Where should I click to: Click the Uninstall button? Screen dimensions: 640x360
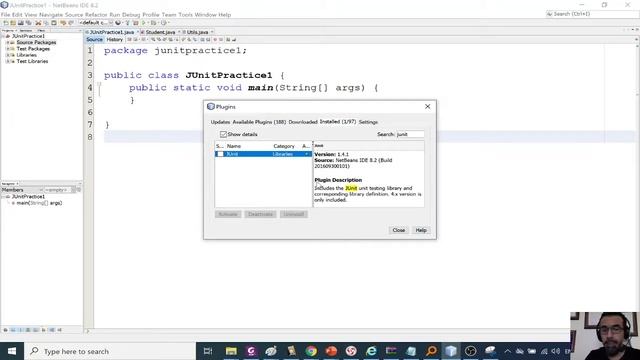tap(293, 214)
